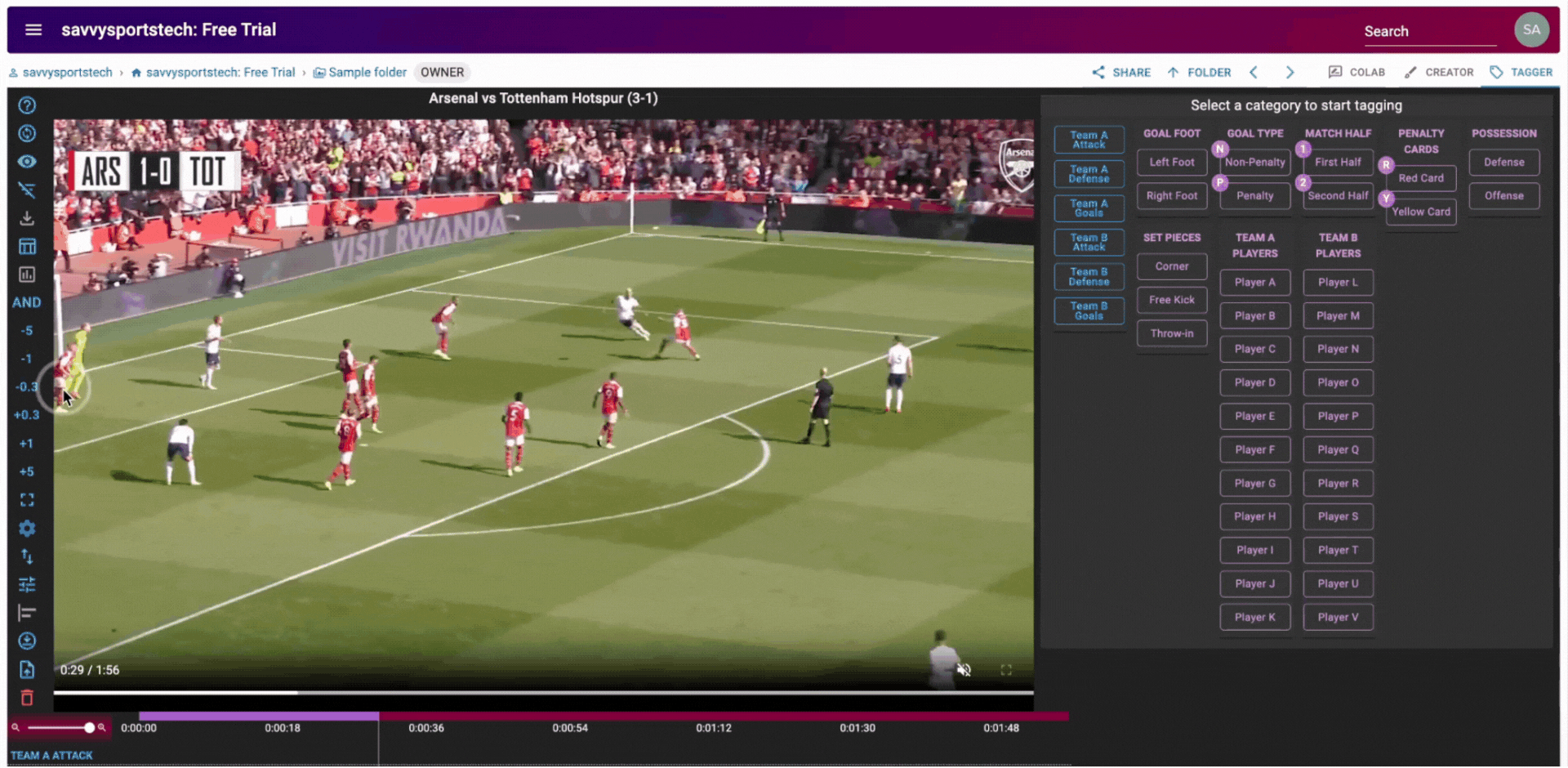The width and height of the screenshot is (1568, 768).
Task: Select the Defense possession tag
Action: [1504, 163]
